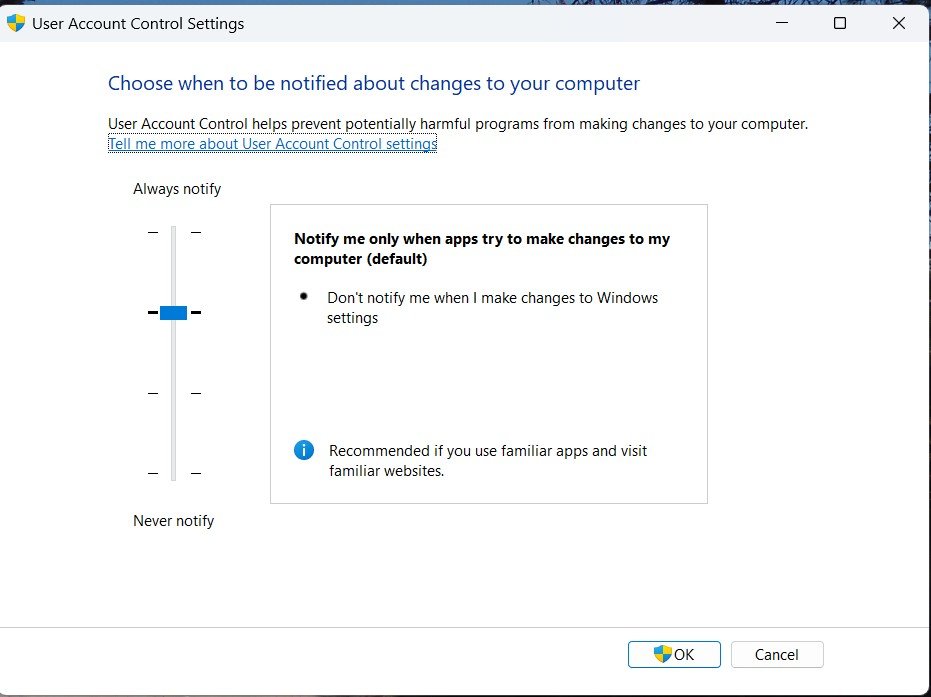Image resolution: width=931 pixels, height=697 pixels.
Task: Maximize the User Account Control Settings window
Action: pyautogui.click(x=840, y=23)
